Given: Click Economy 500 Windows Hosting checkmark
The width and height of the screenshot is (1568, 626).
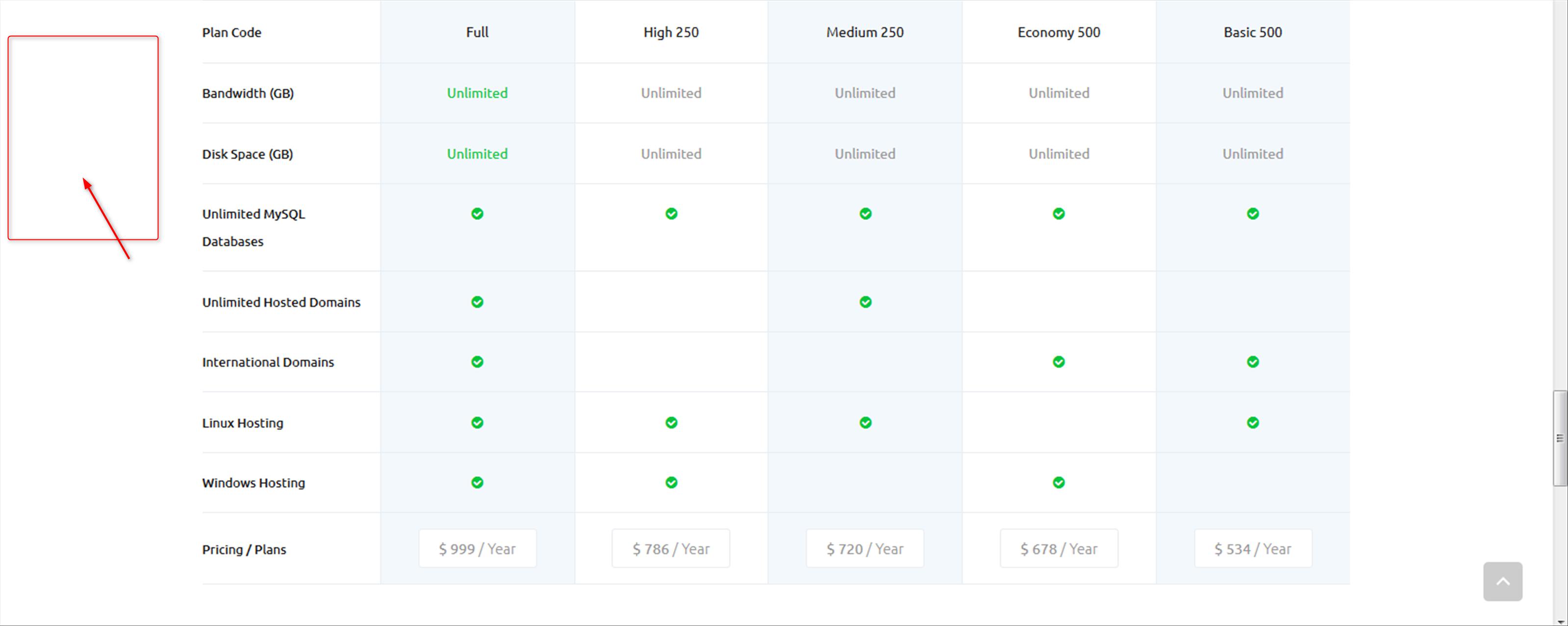Looking at the screenshot, I should pyautogui.click(x=1059, y=482).
